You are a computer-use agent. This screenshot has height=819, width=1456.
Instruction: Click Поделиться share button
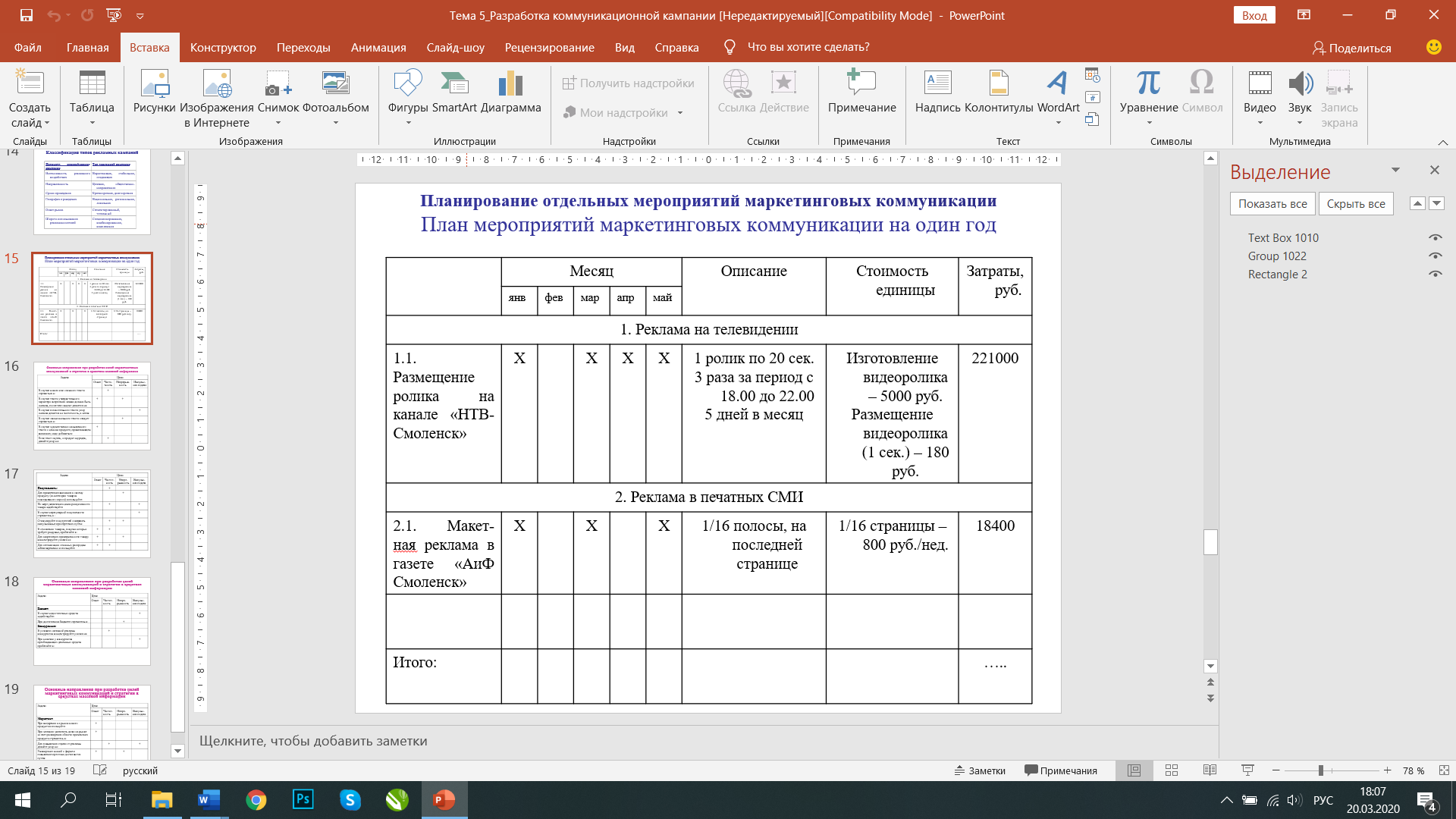1352,48
